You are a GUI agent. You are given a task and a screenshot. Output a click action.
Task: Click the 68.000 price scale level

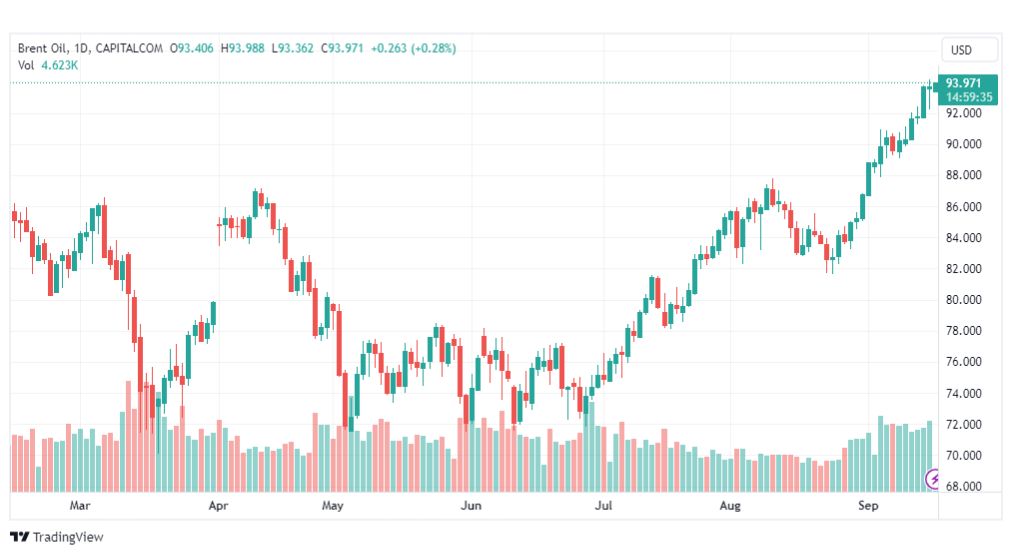click(x=963, y=486)
